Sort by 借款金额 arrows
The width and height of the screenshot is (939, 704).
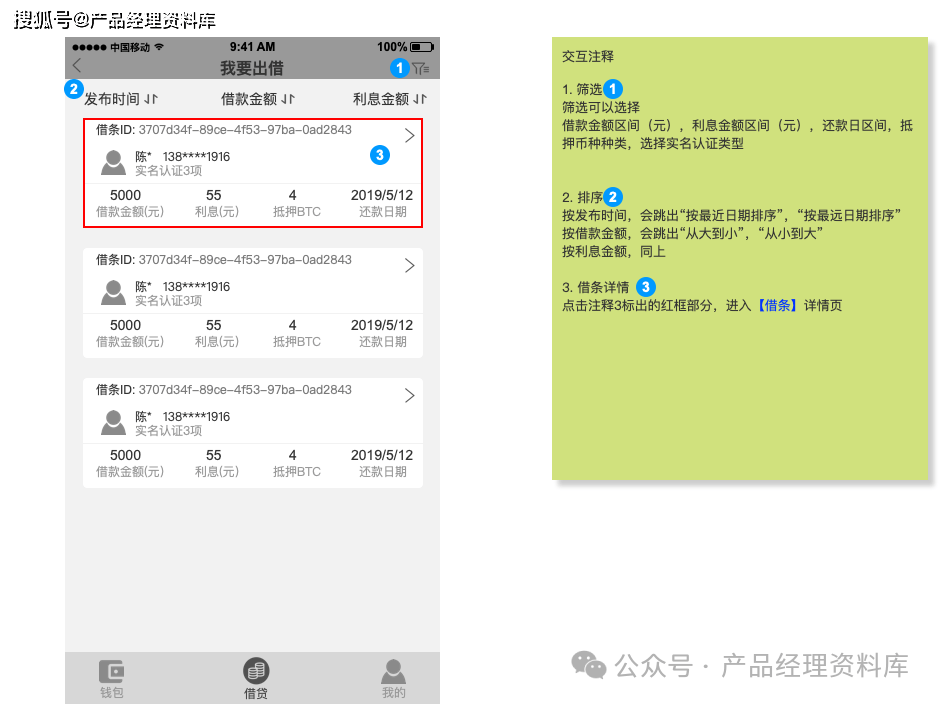coord(288,99)
